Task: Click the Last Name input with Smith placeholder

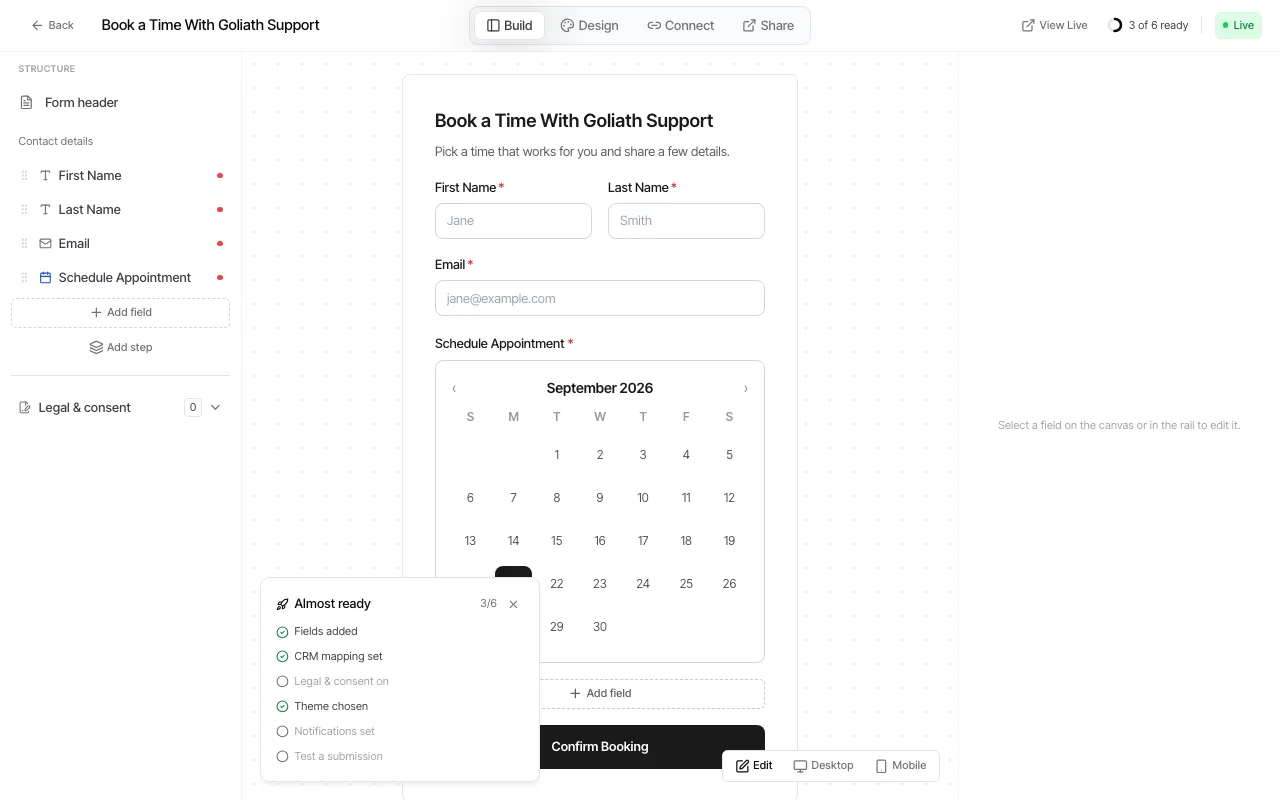Action: tap(686, 221)
